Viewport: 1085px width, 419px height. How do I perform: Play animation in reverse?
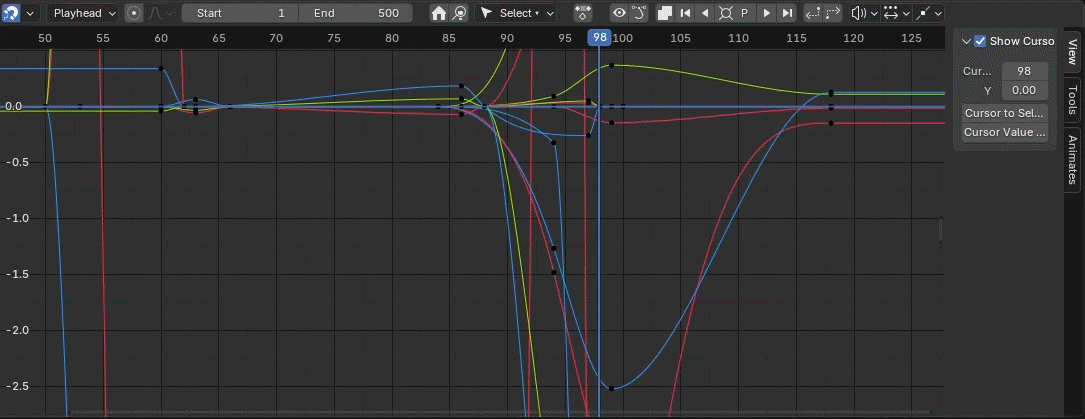click(x=705, y=13)
